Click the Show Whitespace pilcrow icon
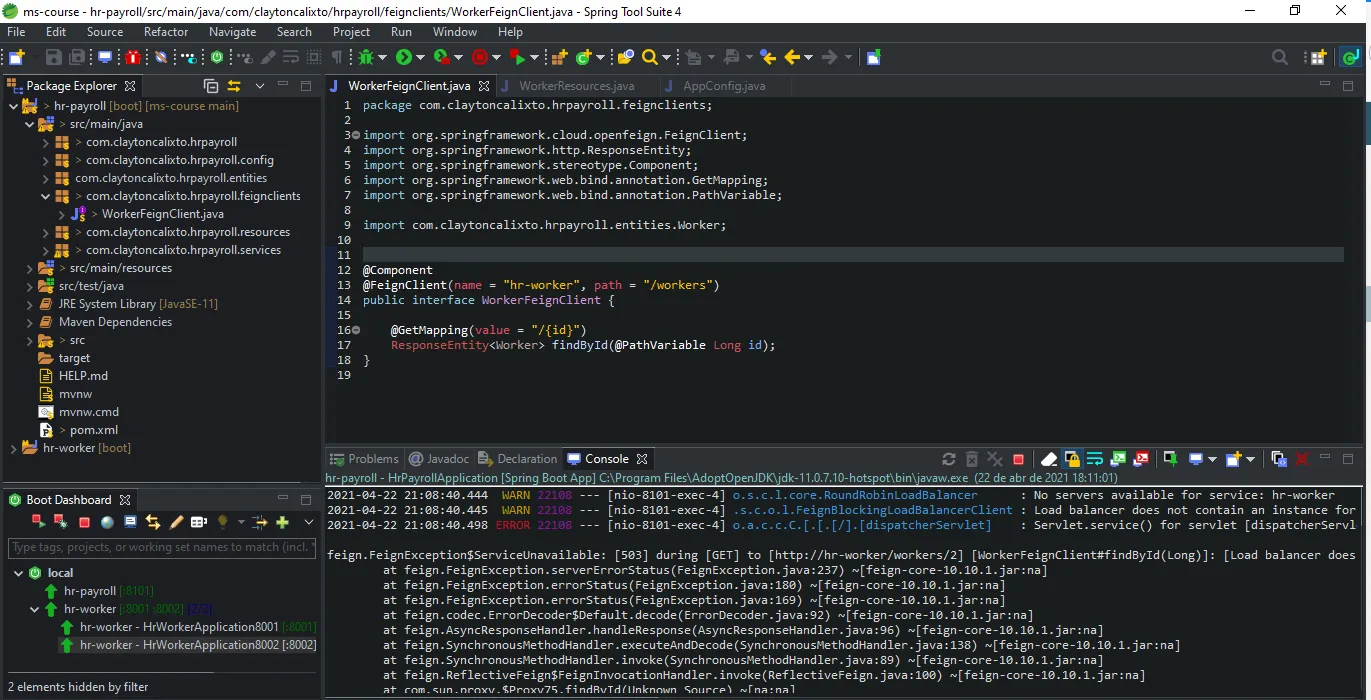1371x700 pixels. click(337, 57)
